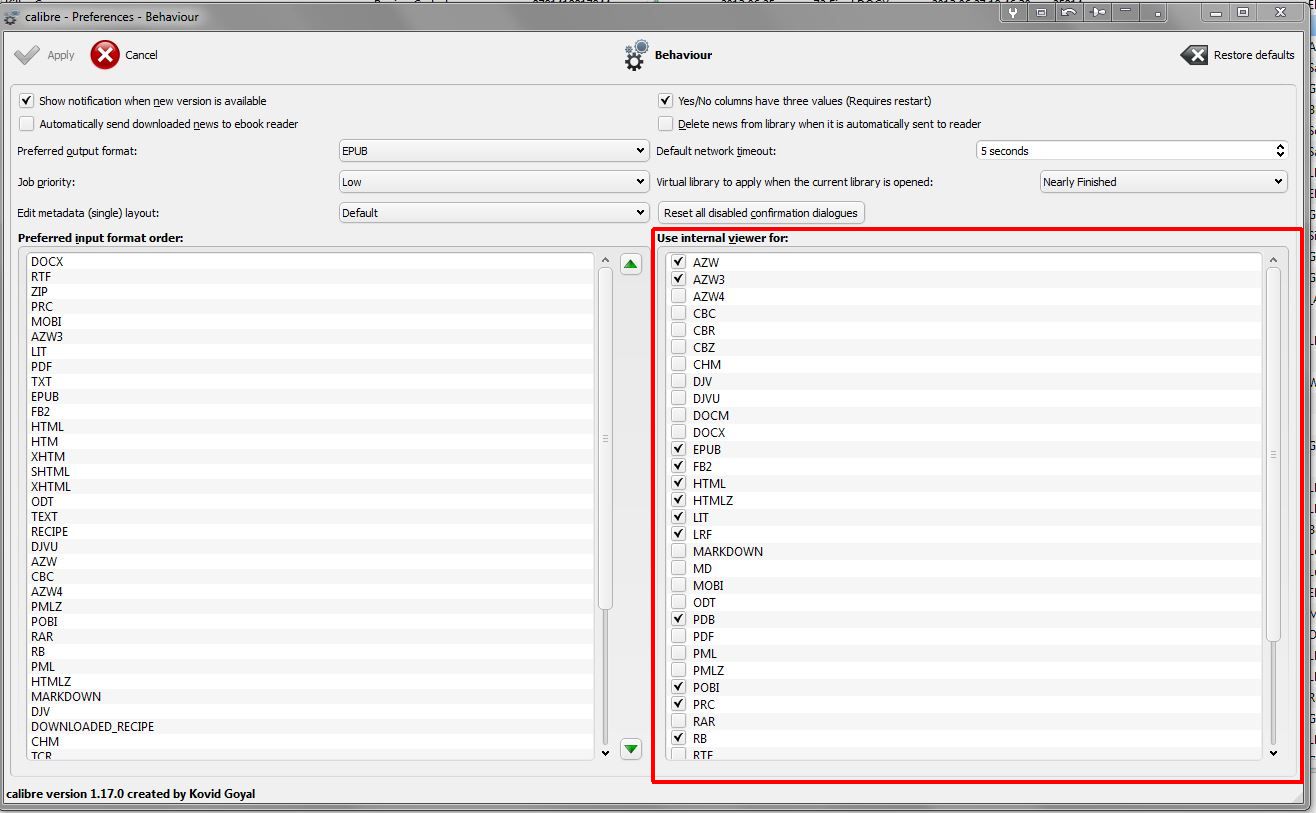Select CBC in the preferred input format list
Image resolution: width=1316 pixels, height=813 pixels.
tap(310, 577)
